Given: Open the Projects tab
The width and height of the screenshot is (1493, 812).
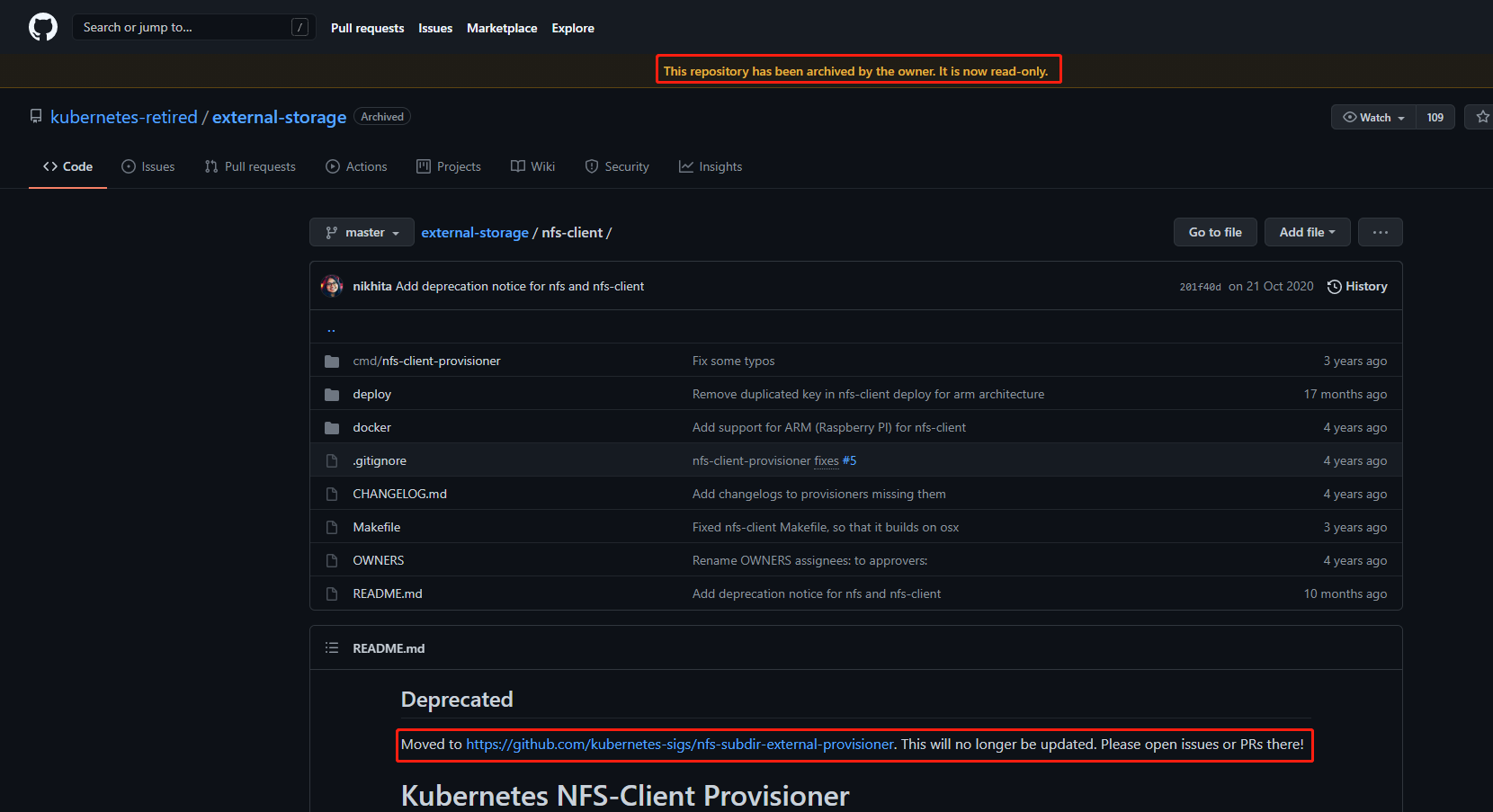Looking at the screenshot, I should tap(449, 166).
